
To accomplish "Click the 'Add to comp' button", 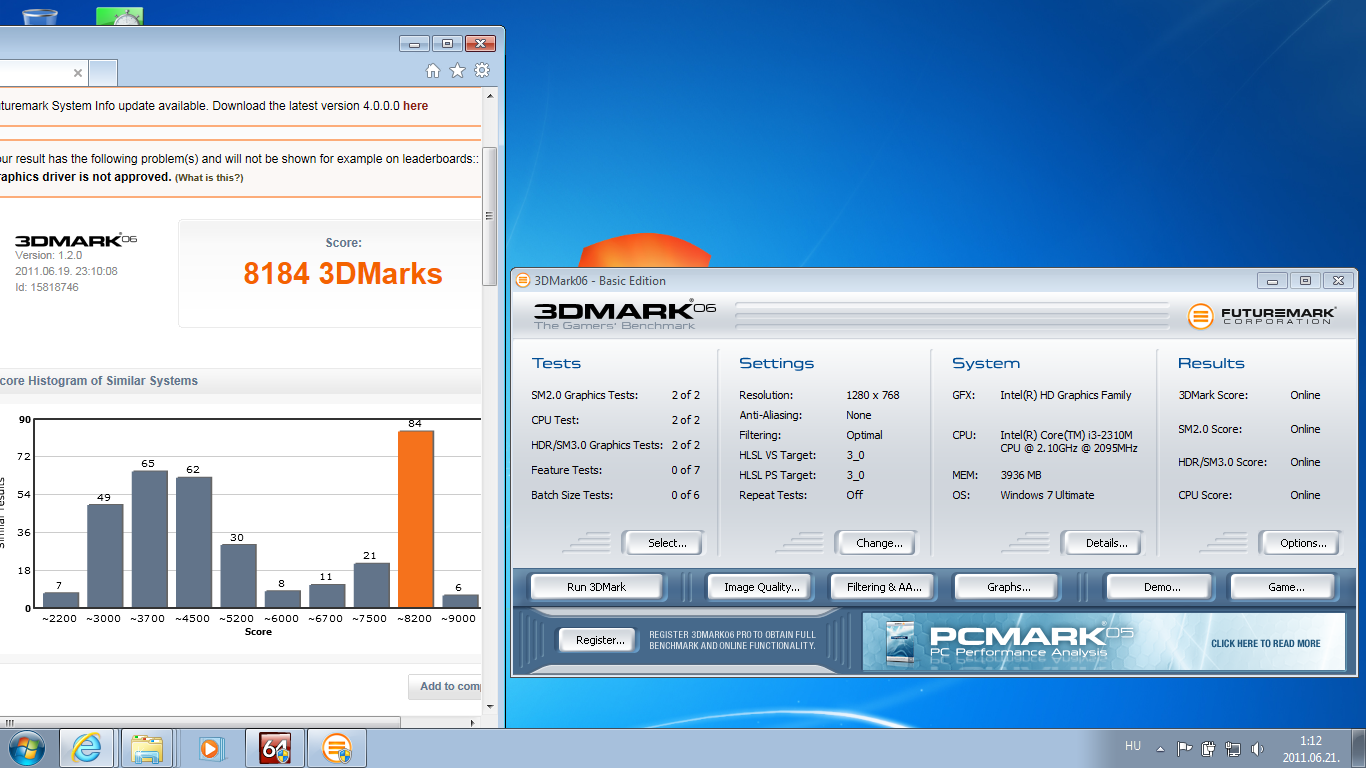I will [x=445, y=686].
